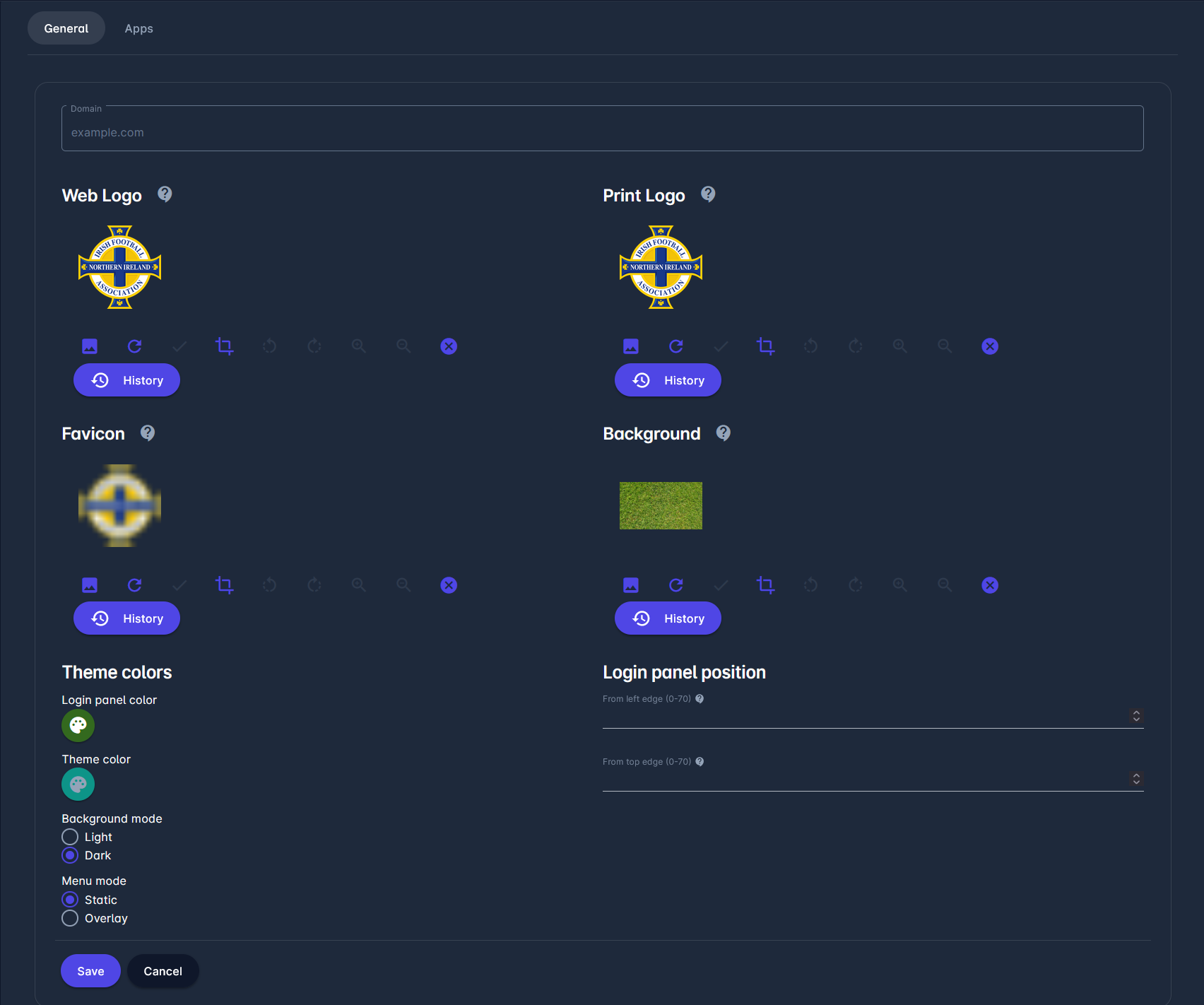The image size is (1204, 1005).
Task: Click the crop icon under Favicon
Action: (224, 585)
